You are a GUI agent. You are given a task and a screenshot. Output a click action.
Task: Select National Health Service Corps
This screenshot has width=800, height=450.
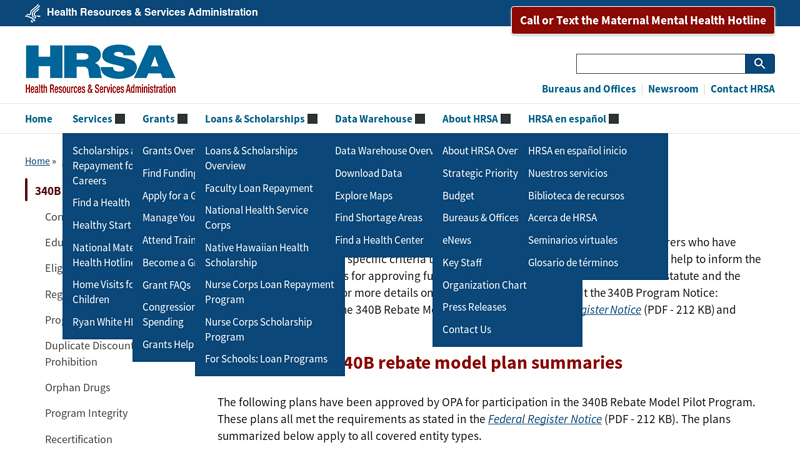click(257, 217)
